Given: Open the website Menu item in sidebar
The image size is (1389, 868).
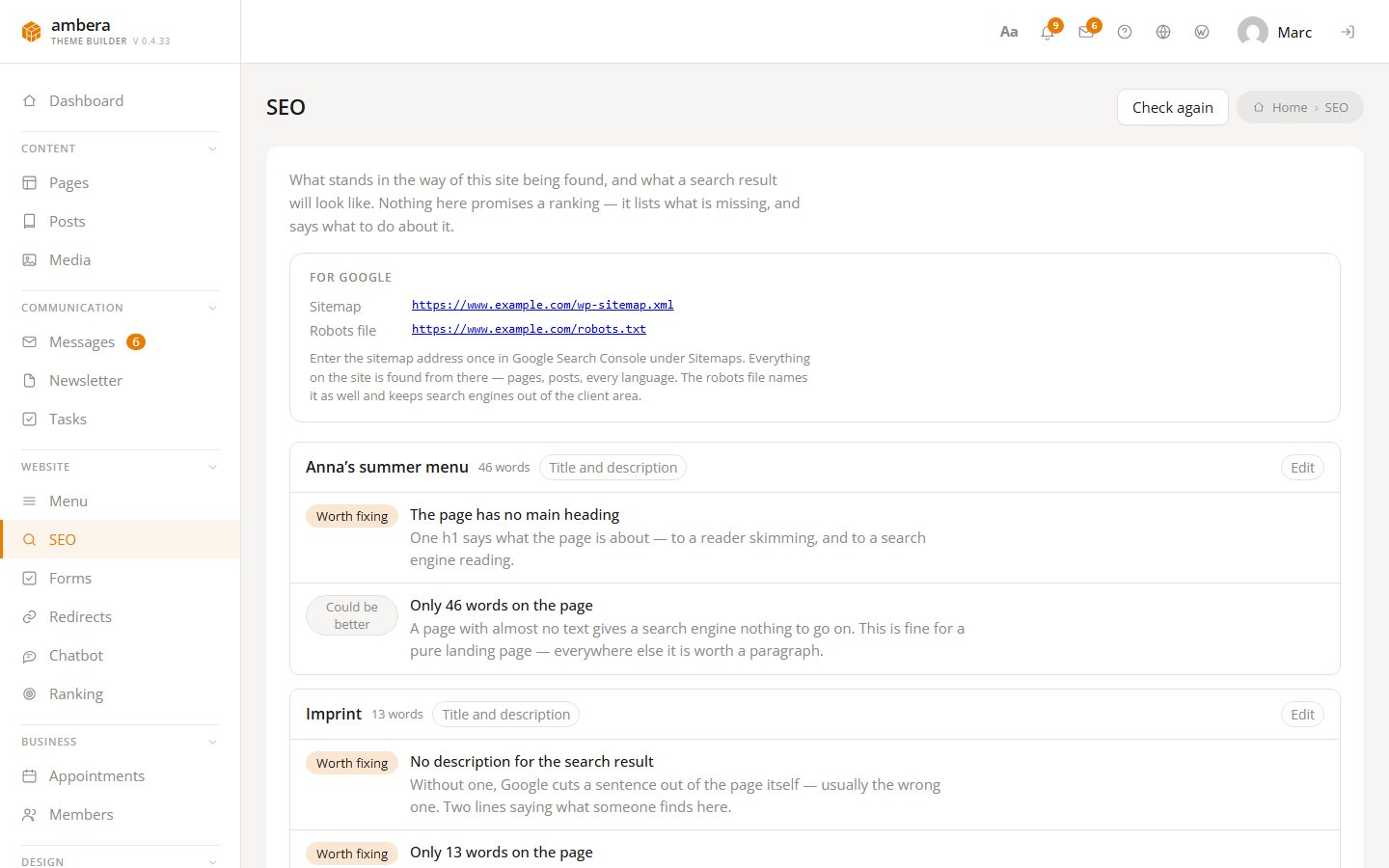Looking at the screenshot, I should [x=121, y=501].
